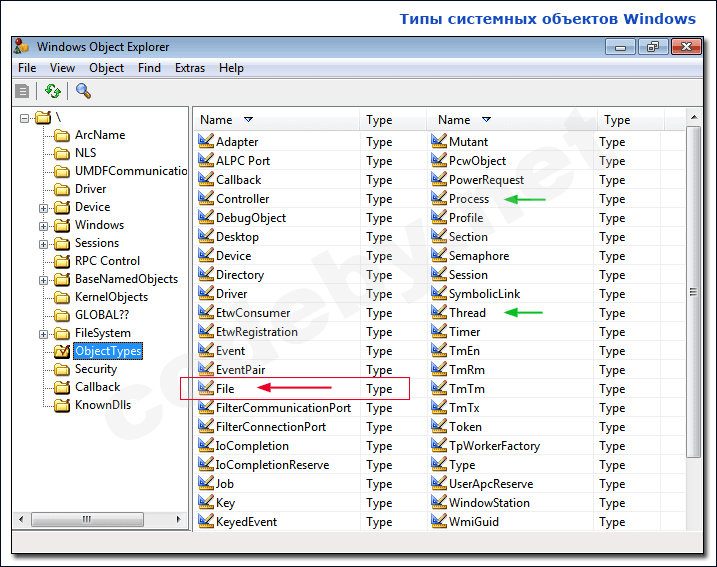The width and height of the screenshot is (717, 567).
Task: Open the Extras menu
Action: [190, 68]
